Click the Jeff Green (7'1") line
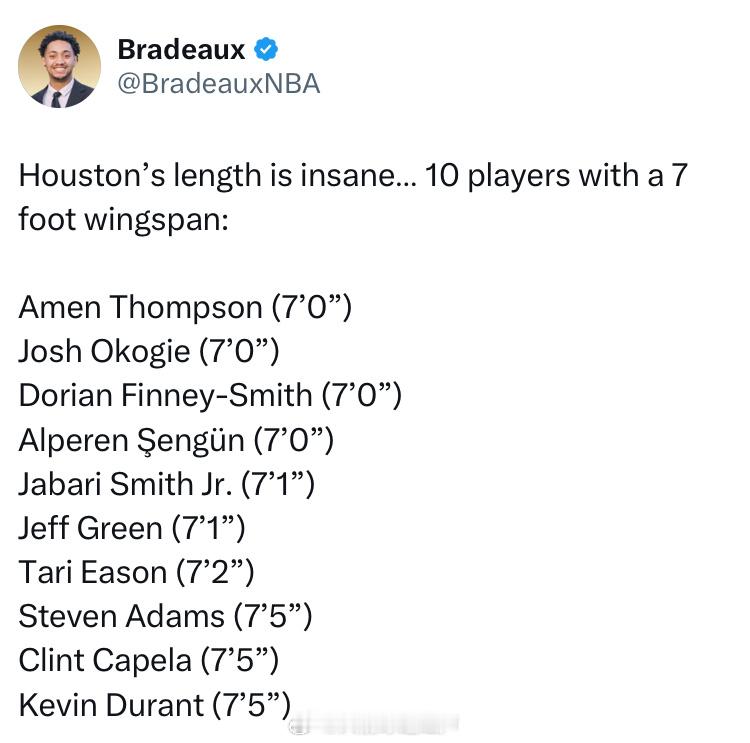The image size is (750, 743). (132, 529)
